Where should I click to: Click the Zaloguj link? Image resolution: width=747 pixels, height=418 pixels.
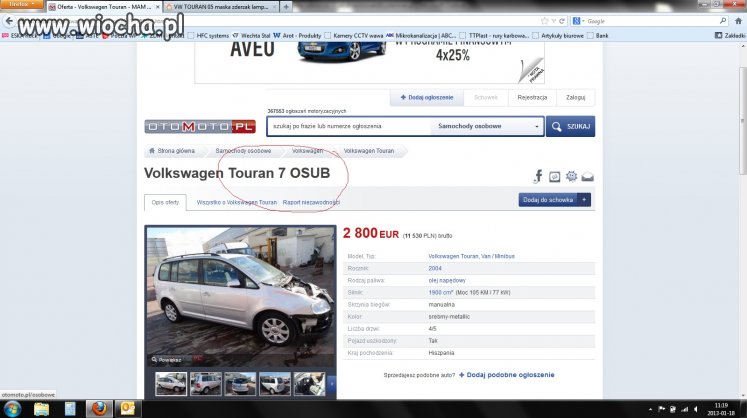pyautogui.click(x=575, y=97)
